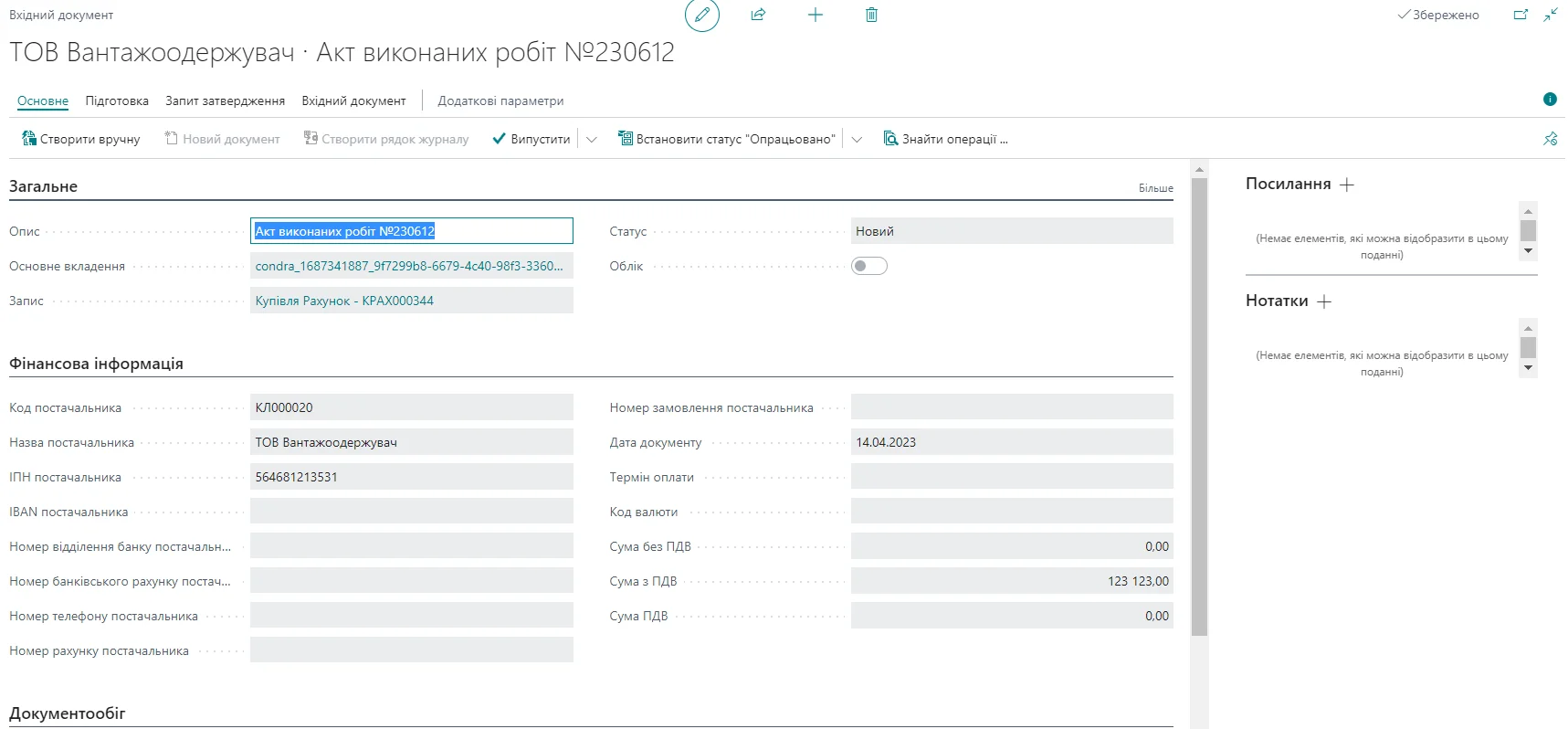Screen dimensions: 1568x729
Task: Add a new note with Нотатки plus
Action: click(1324, 301)
